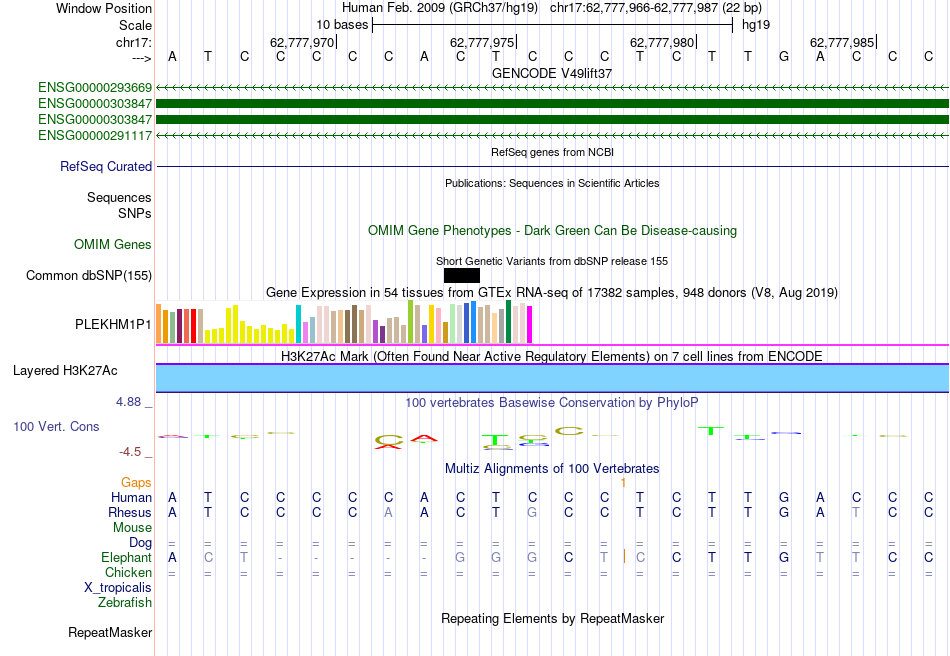Click the Rhesus alignment row label

(130, 512)
